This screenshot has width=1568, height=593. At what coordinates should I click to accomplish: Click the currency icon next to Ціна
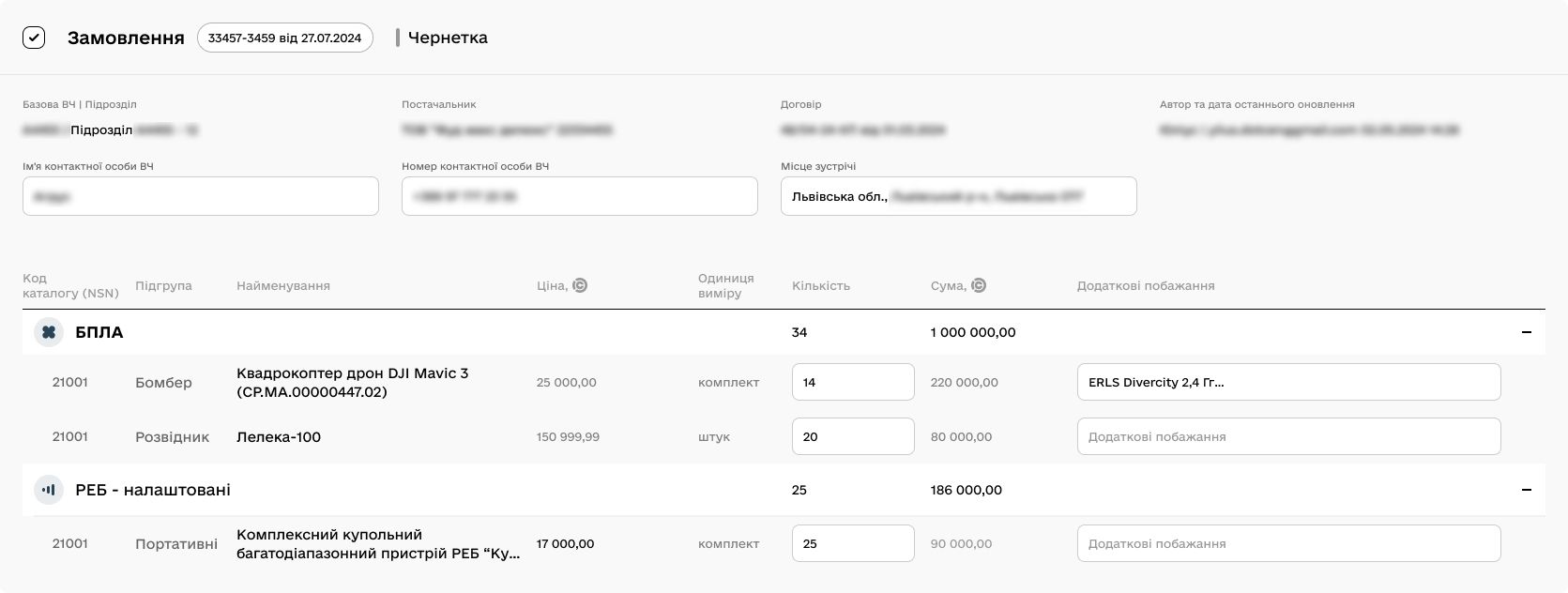(580, 285)
